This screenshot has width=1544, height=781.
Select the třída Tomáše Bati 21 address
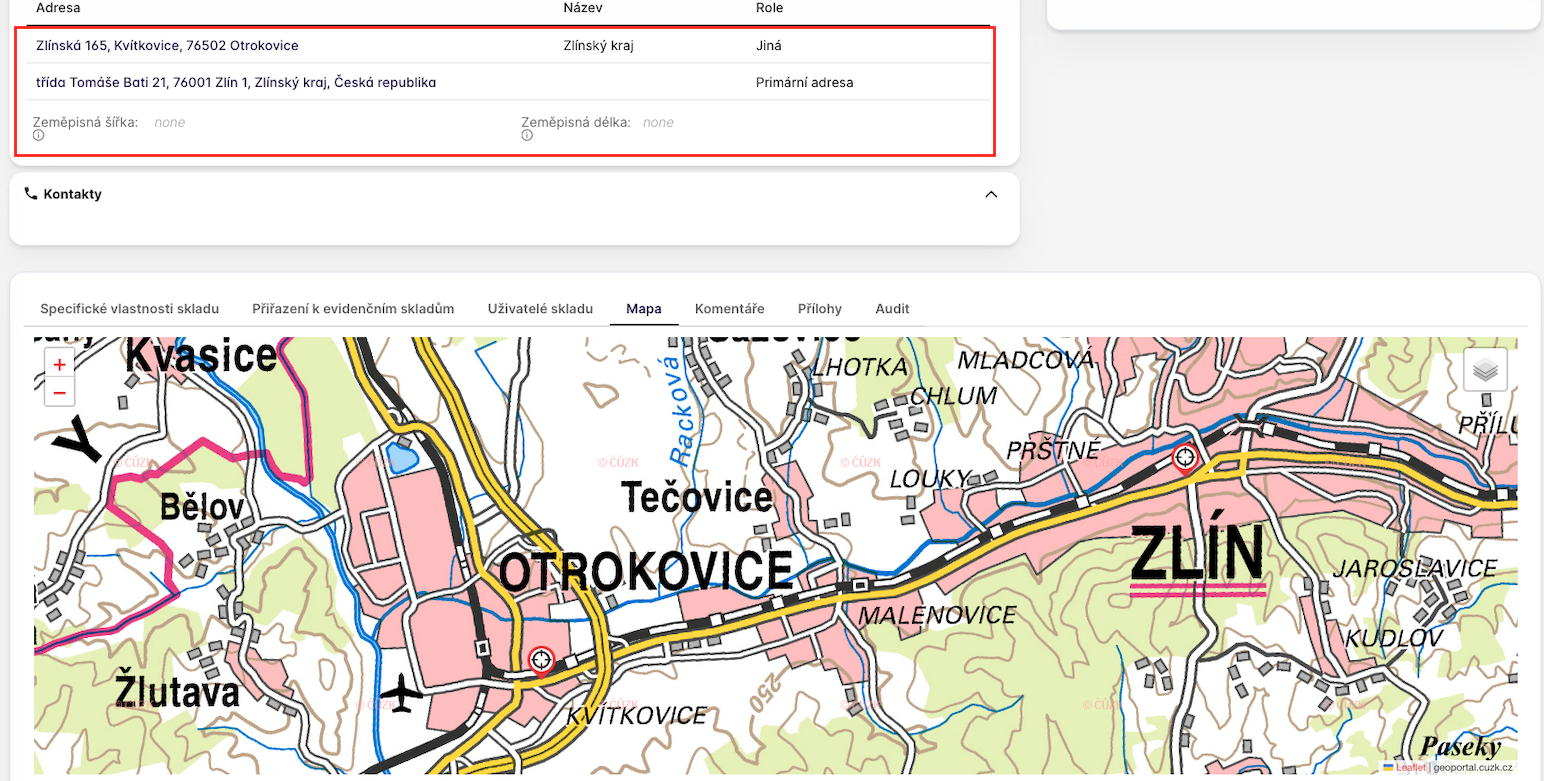coord(236,83)
